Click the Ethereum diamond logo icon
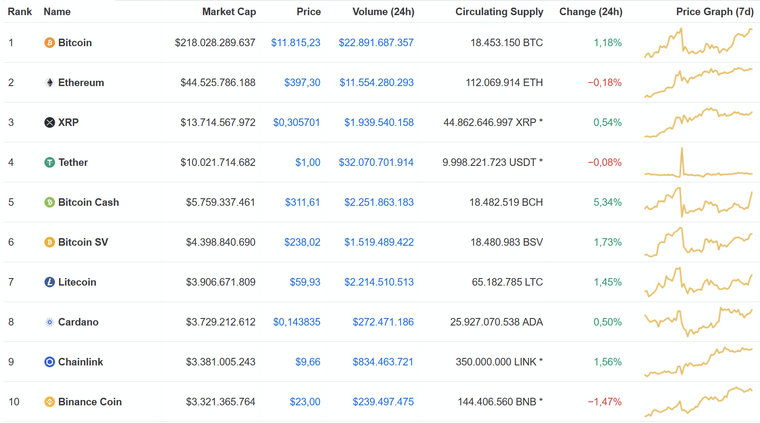Viewport: 760px width, 423px height. tap(49, 82)
